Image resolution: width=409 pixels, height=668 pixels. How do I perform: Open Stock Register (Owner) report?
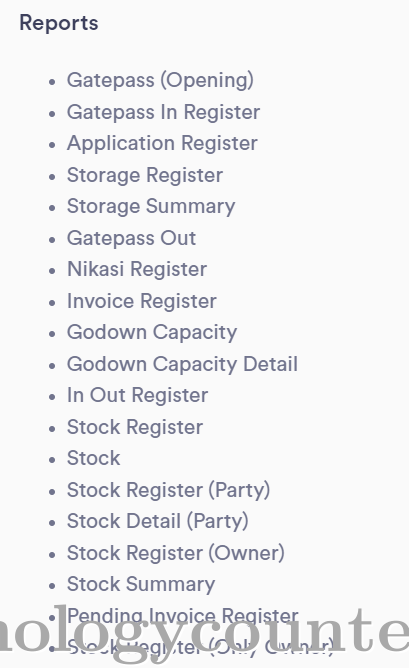pos(176,553)
